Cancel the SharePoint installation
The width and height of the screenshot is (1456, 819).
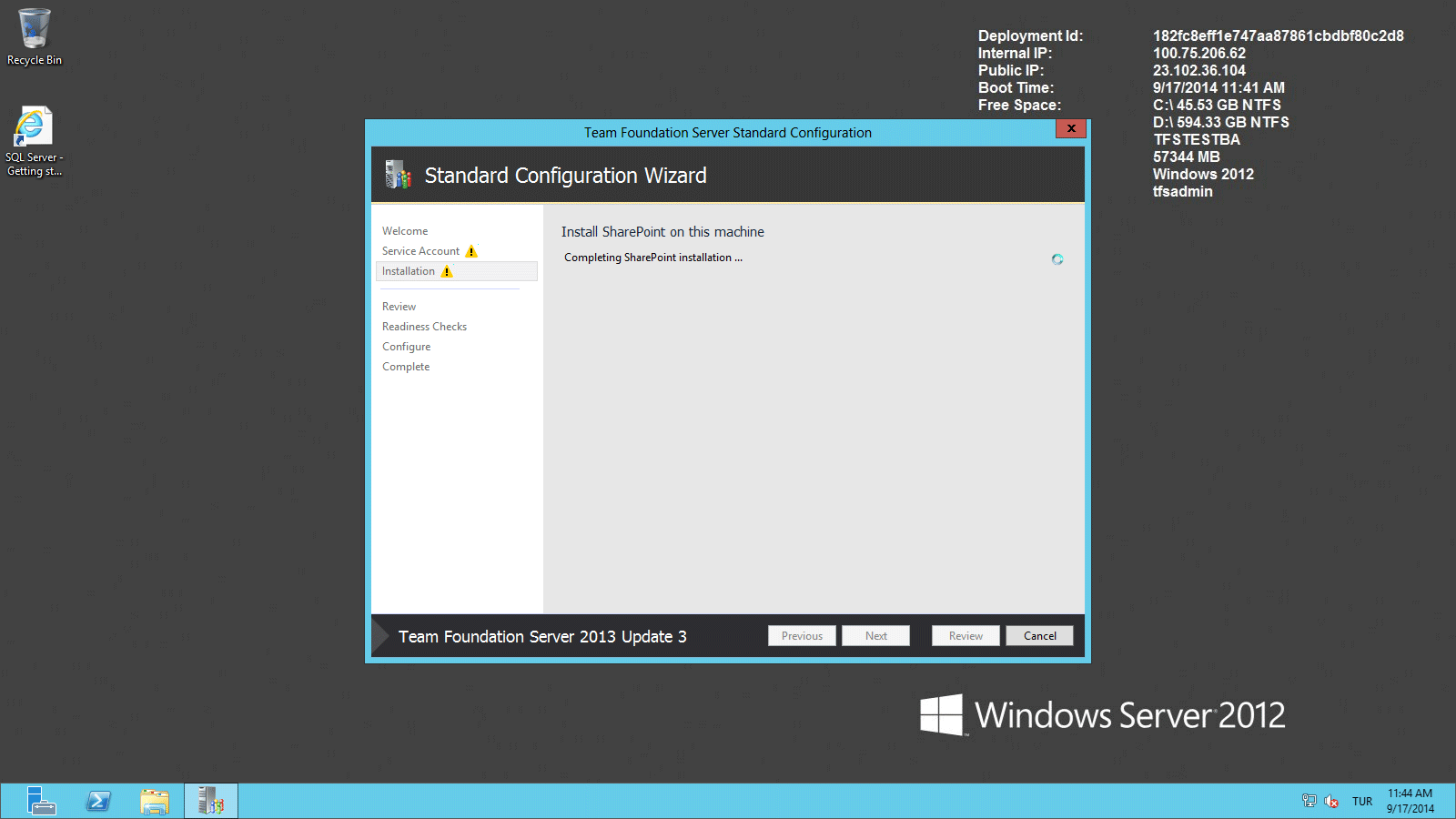1039,635
